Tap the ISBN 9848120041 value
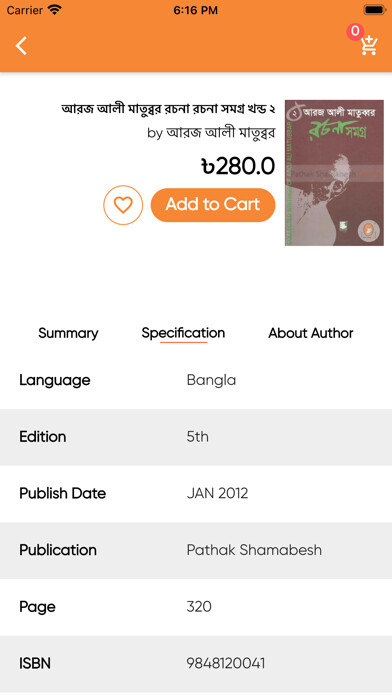Screen dimensions: 392x696 [226, 664]
